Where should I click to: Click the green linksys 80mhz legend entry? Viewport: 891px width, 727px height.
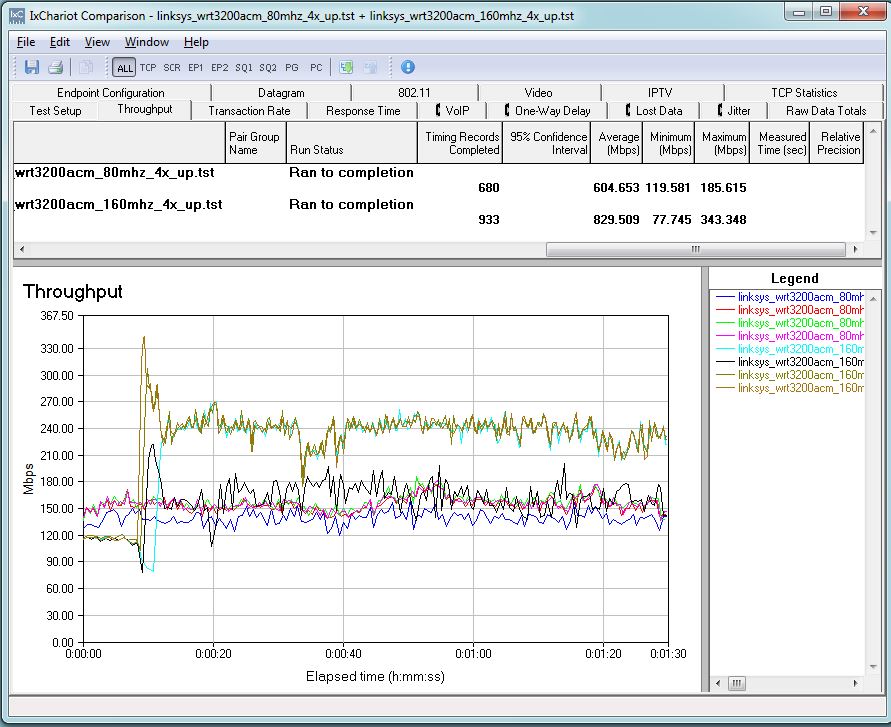click(789, 323)
